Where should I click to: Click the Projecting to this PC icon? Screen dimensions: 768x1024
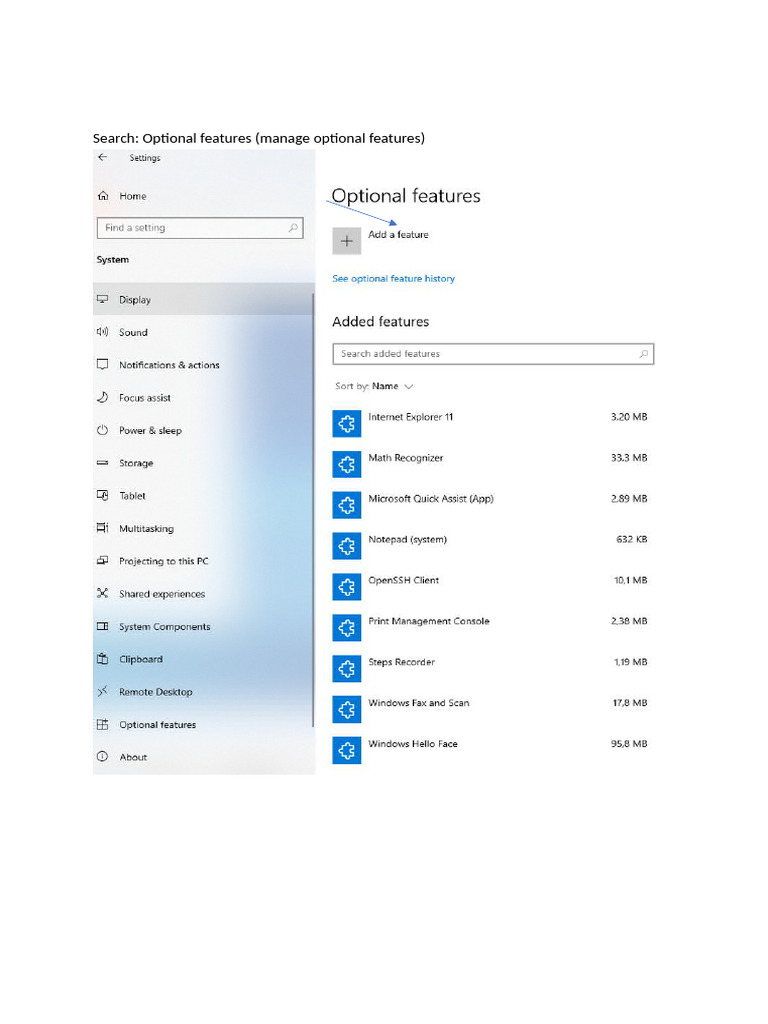(x=103, y=560)
